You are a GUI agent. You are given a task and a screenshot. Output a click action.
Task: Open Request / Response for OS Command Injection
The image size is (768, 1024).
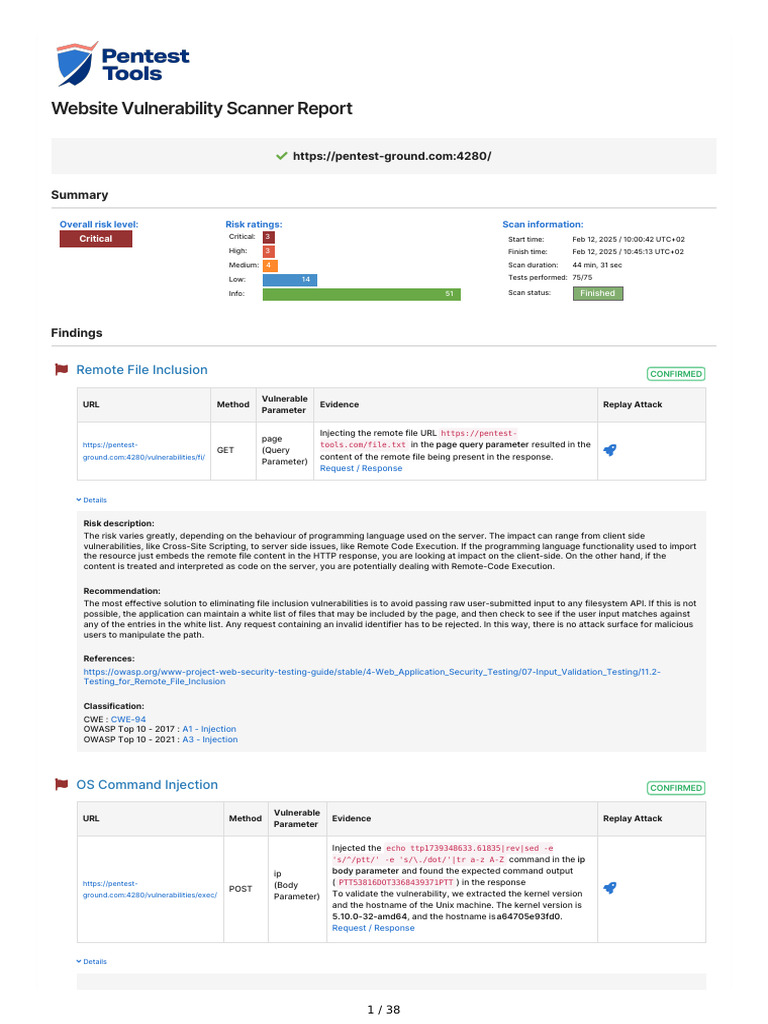[373, 928]
